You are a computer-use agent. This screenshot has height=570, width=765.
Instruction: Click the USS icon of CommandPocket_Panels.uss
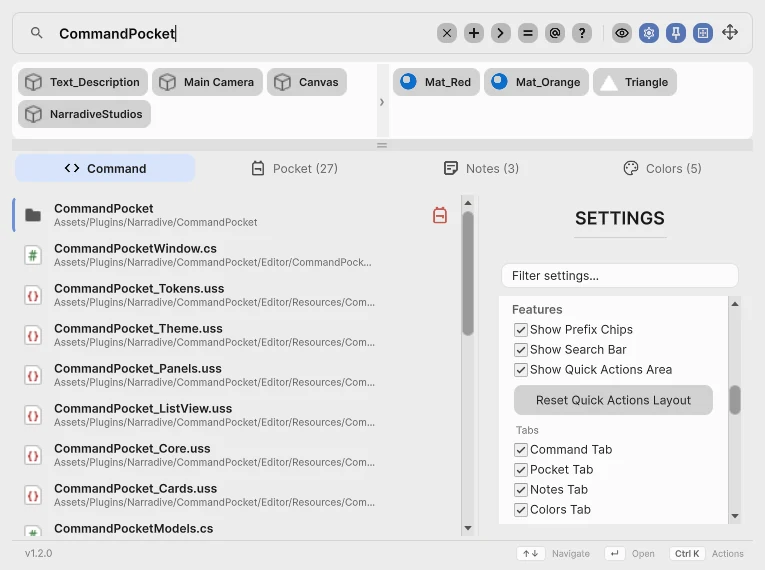coord(33,375)
